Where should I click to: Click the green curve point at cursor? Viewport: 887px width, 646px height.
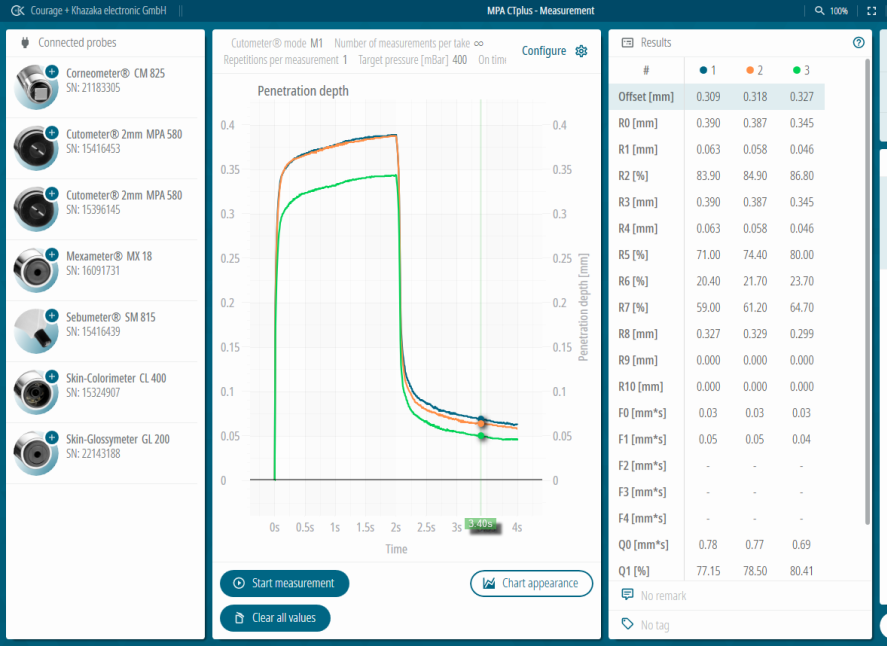481,436
